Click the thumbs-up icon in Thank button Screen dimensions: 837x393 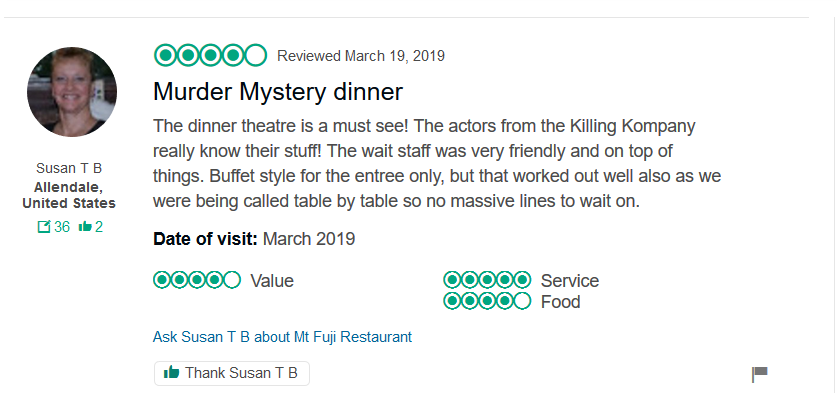[171, 372]
